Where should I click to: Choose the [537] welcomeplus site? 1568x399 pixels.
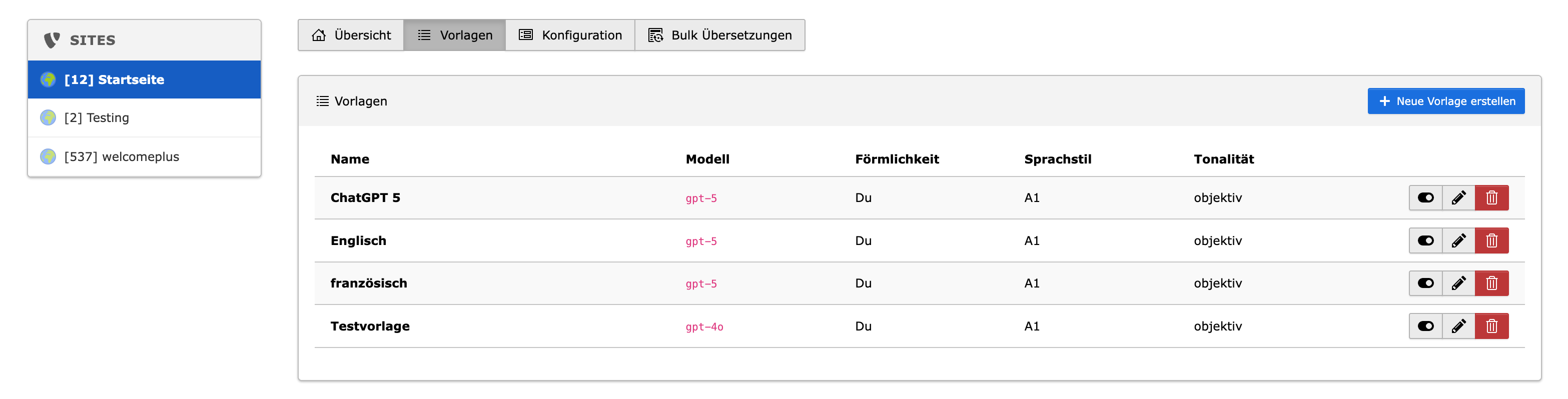point(122,157)
